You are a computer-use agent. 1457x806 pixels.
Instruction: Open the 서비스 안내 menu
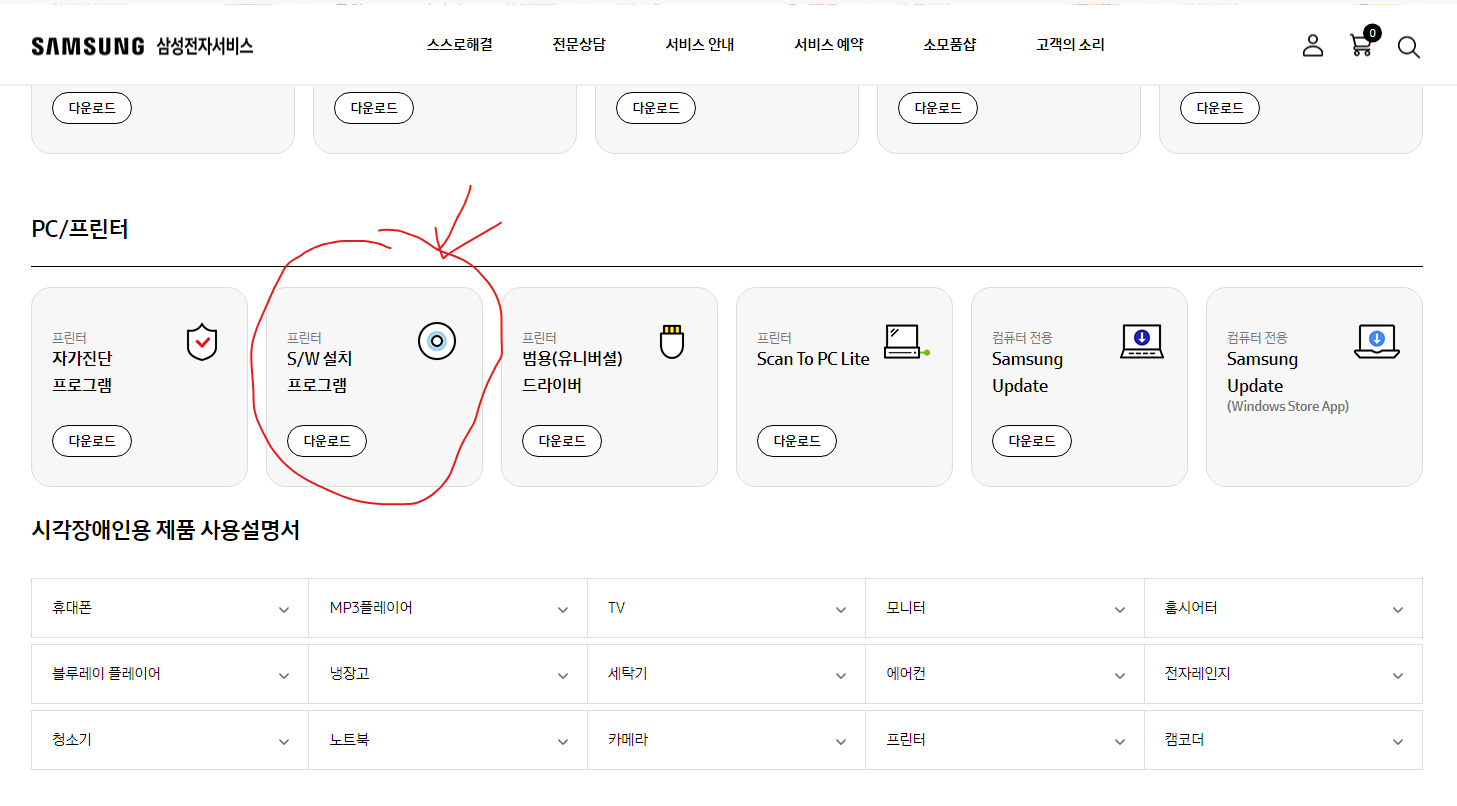(x=699, y=45)
